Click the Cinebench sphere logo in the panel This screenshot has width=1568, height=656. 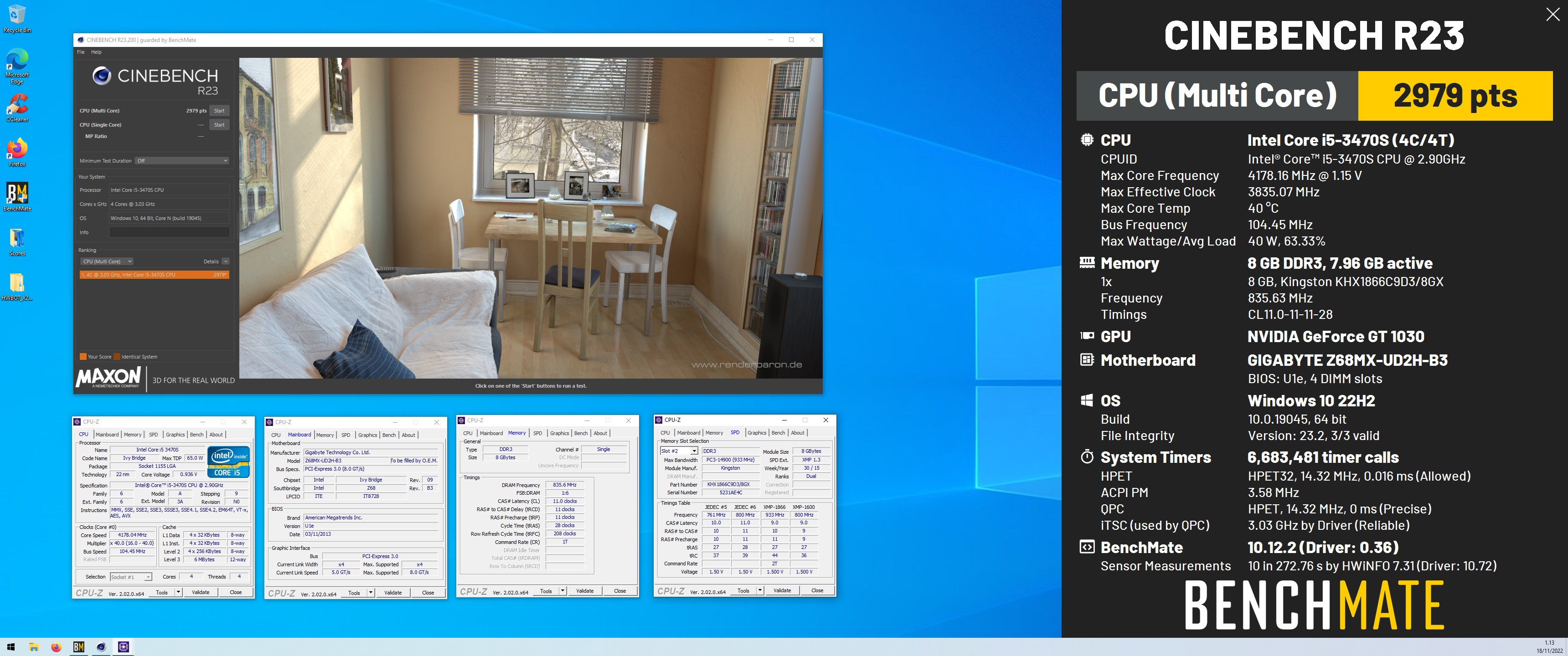[x=102, y=76]
